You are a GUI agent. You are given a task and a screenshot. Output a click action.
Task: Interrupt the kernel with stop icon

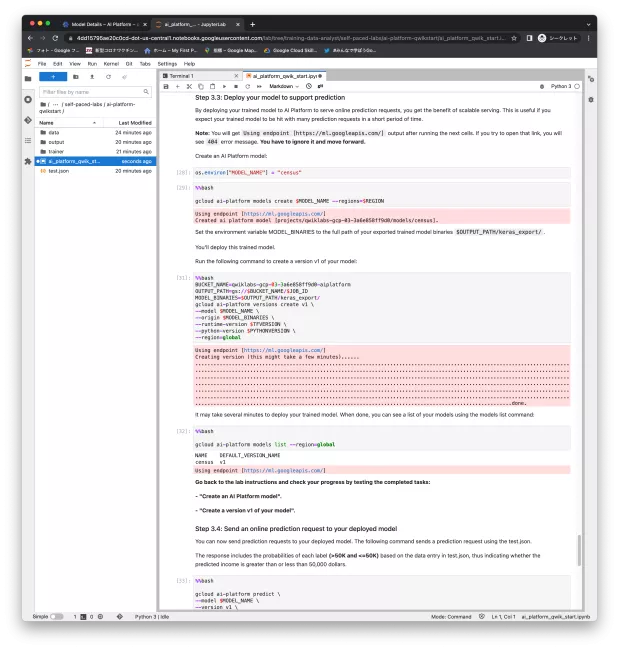tap(236, 86)
